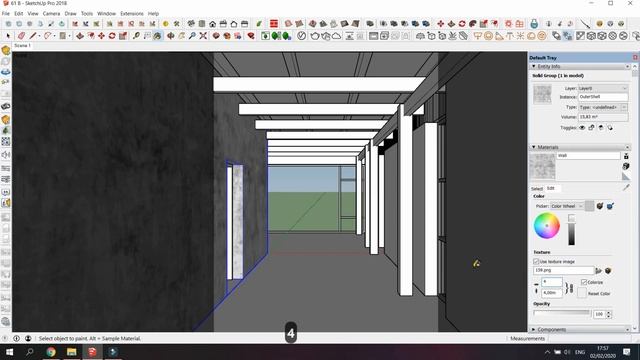Click the Edit tab in Materials

pos(551,188)
